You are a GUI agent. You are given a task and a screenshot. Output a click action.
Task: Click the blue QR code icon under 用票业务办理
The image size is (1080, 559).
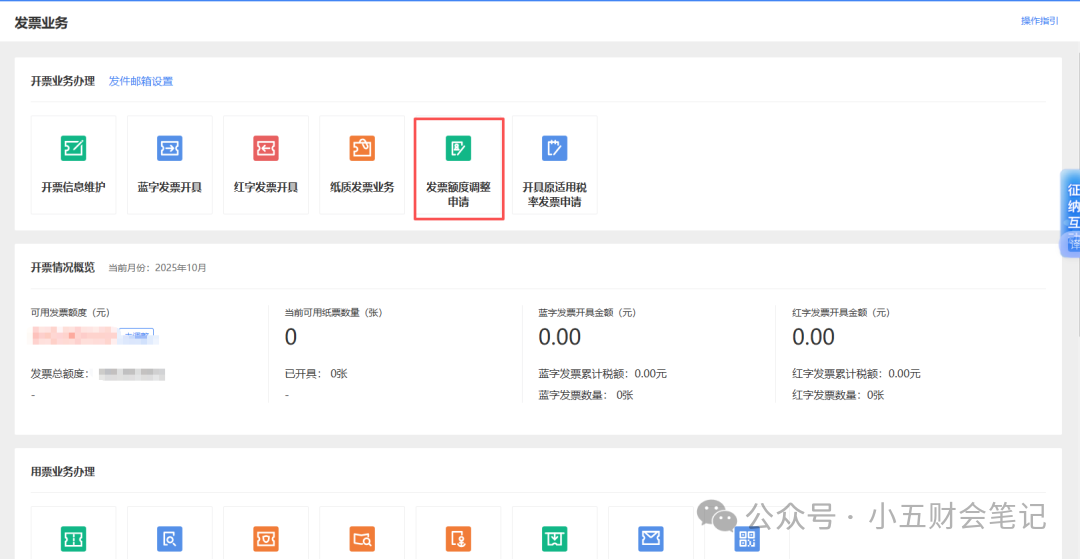747,538
